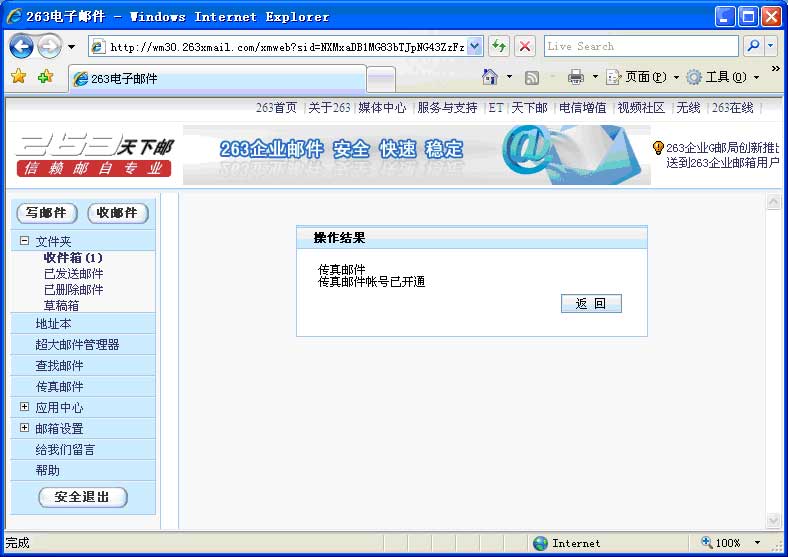
Task: Refresh the page with the green arrows icon
Action: point(499,47)
